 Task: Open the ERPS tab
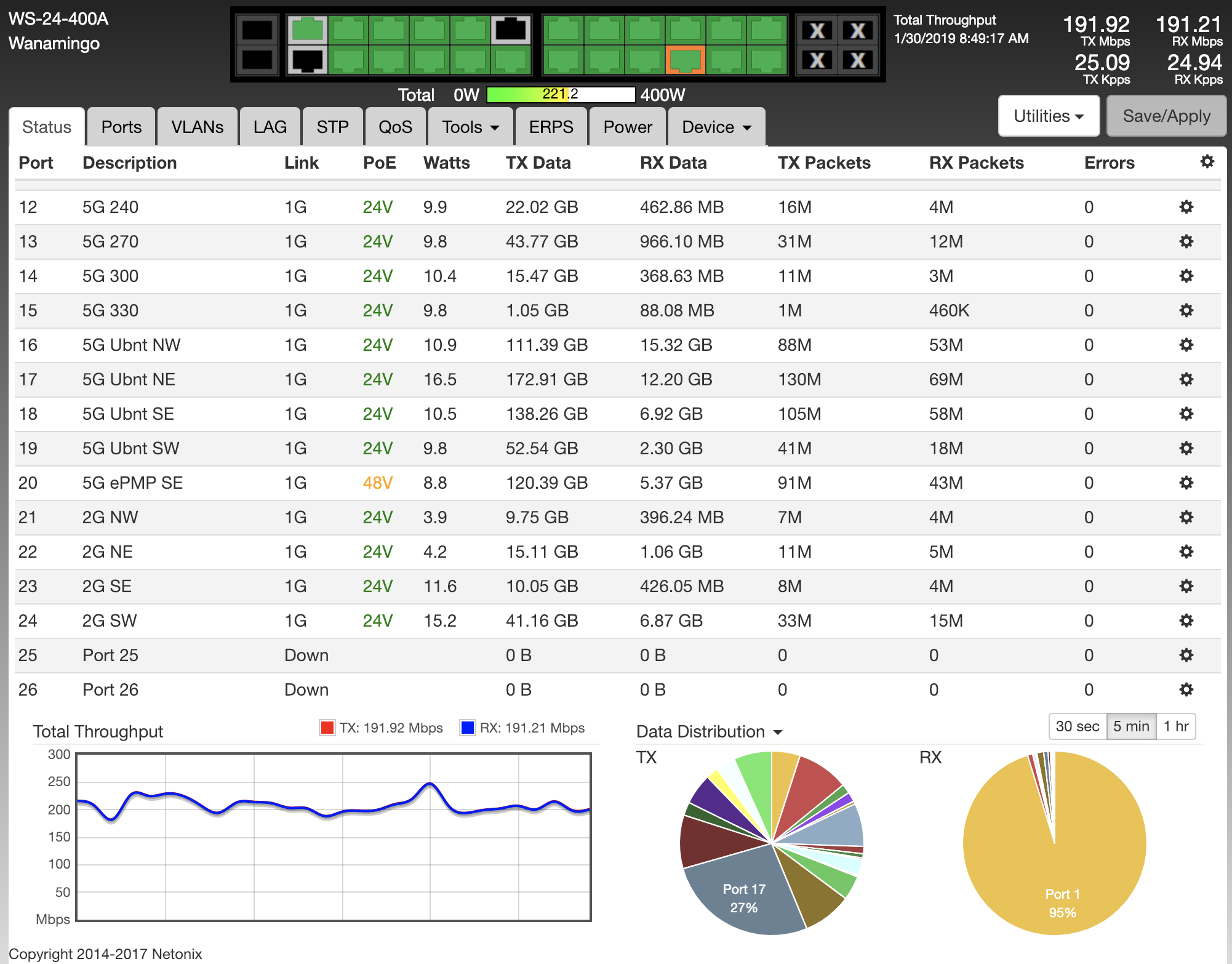coord(551,127)
